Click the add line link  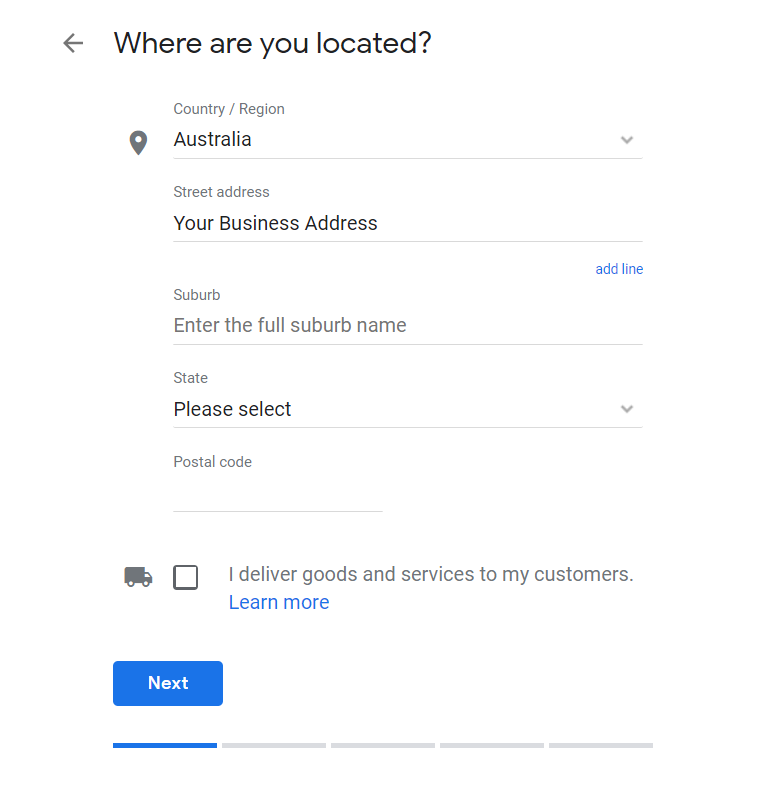[619, 269]
